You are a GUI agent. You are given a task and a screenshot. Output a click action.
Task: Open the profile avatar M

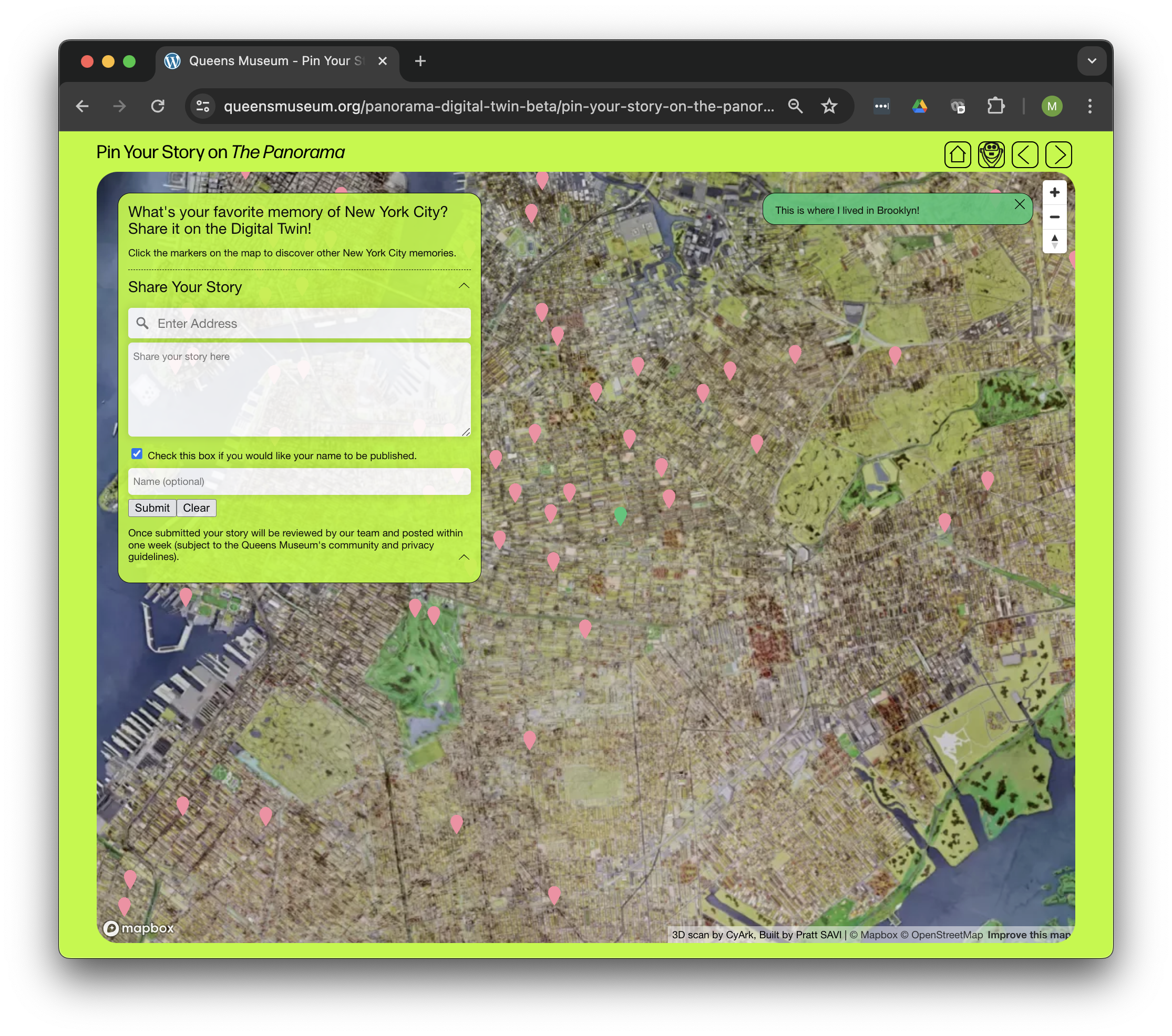1052,106
